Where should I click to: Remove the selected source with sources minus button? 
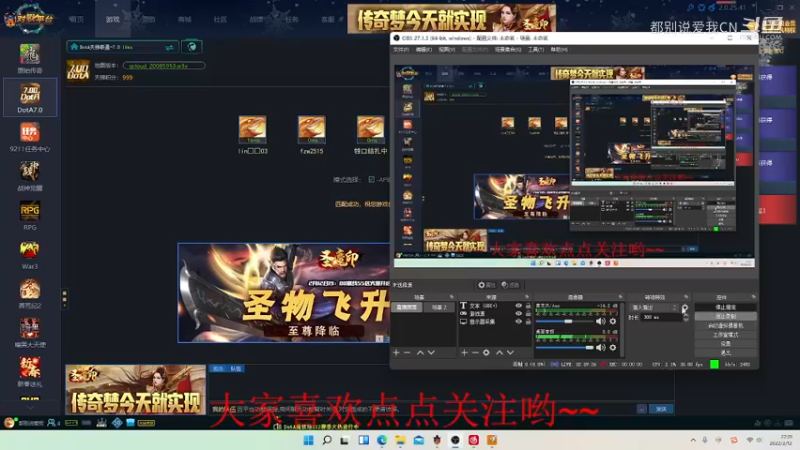pos(475,353)
